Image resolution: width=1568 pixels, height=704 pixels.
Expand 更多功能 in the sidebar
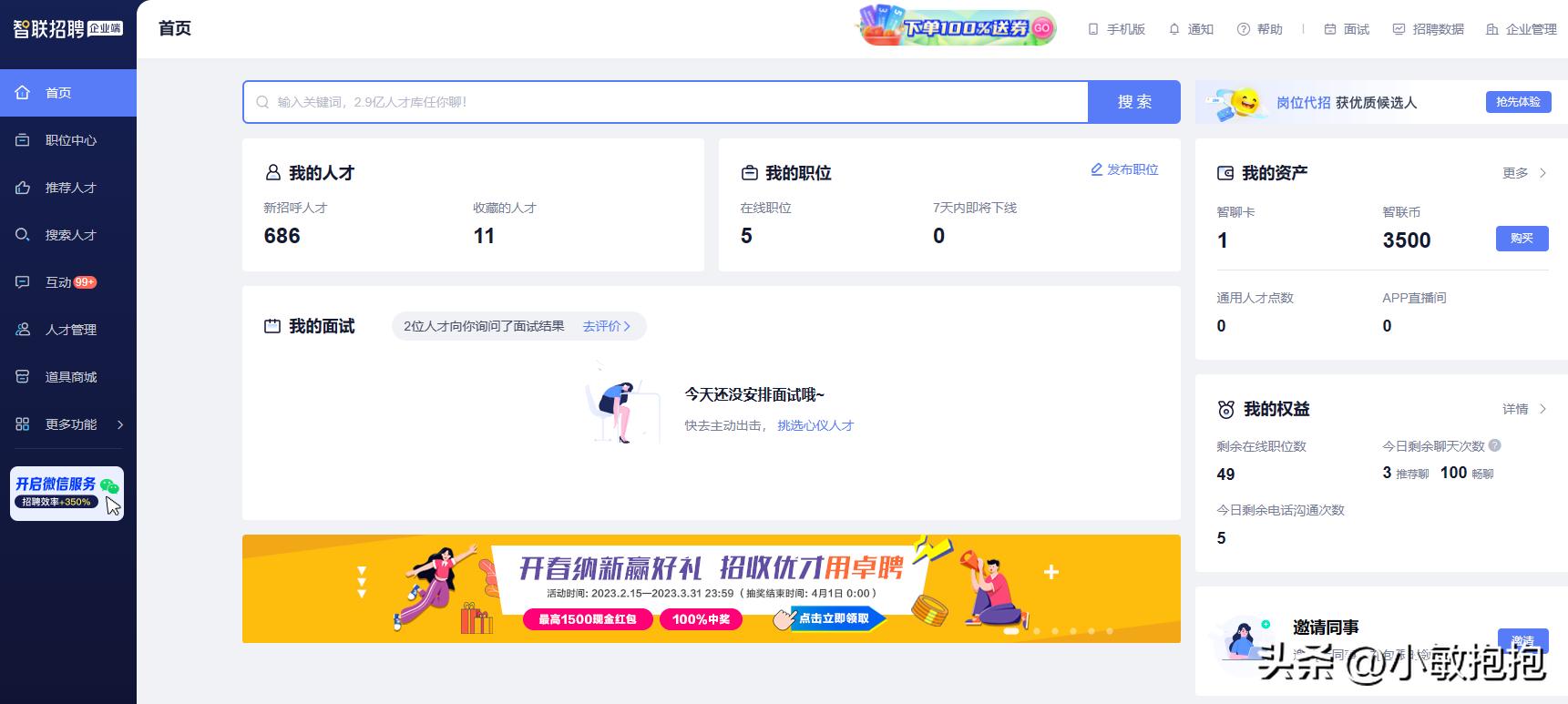68,424
